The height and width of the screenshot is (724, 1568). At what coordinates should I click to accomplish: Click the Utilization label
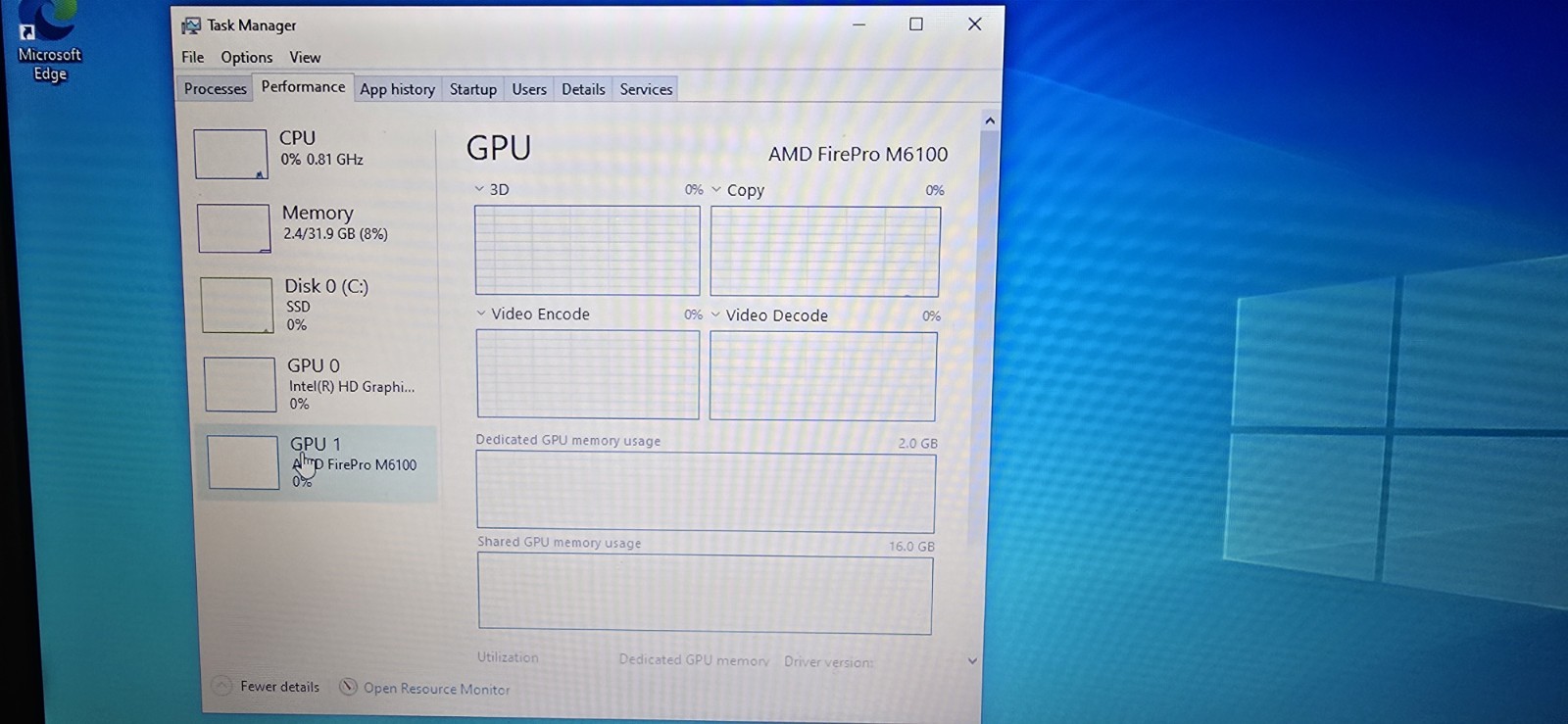[508, 657]
